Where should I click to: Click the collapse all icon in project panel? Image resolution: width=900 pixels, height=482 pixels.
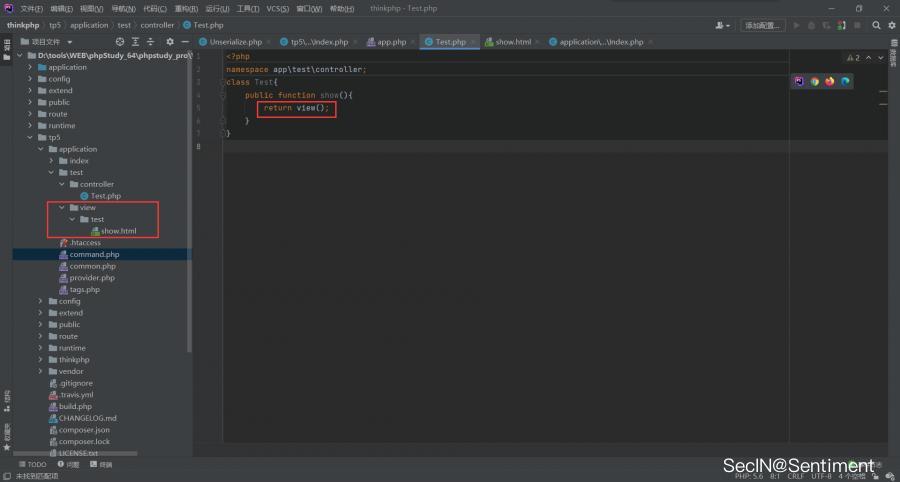(151, 42)
